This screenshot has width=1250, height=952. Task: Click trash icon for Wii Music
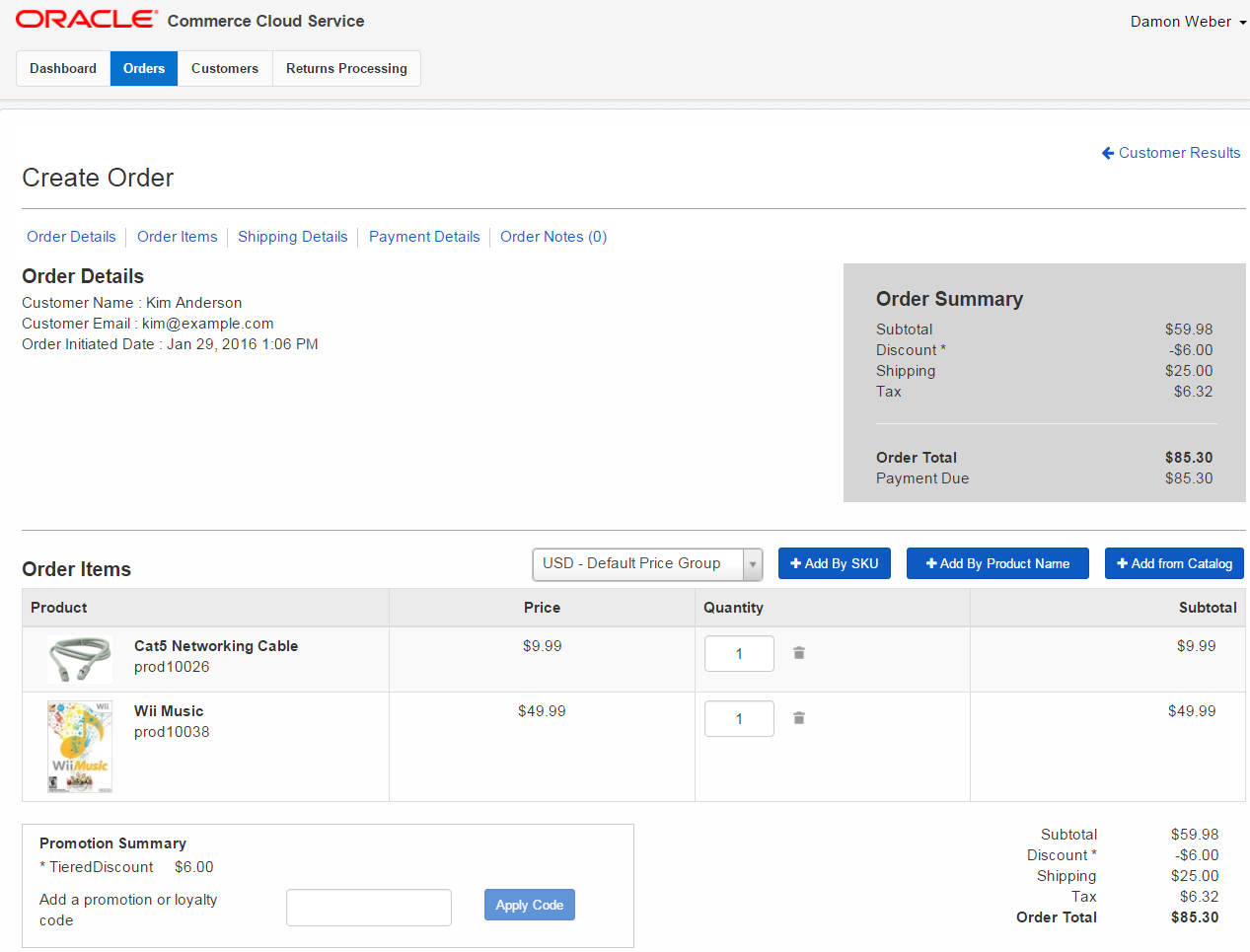click(799, 718)
